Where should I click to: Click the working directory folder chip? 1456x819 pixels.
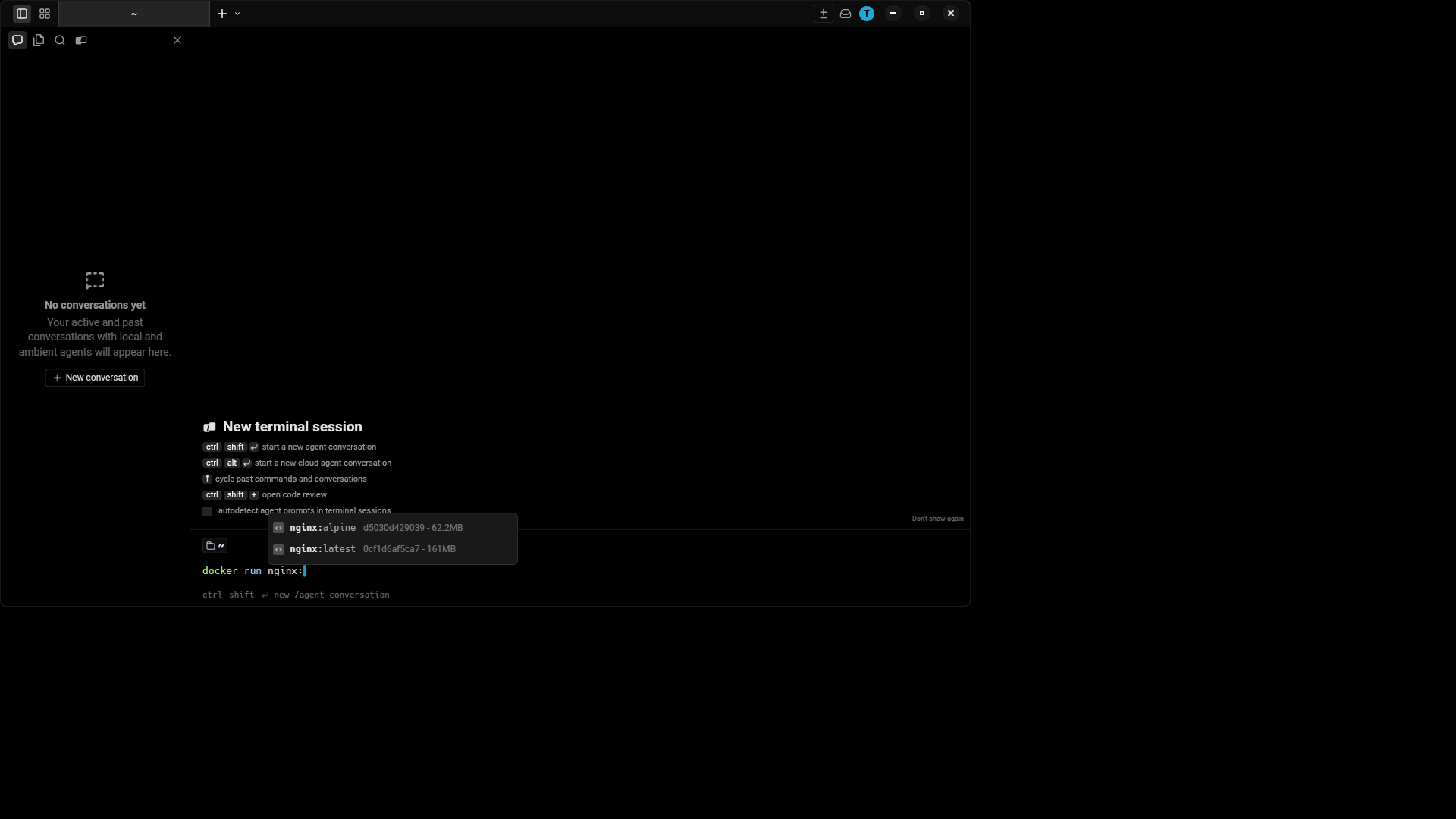click(215, 546)
